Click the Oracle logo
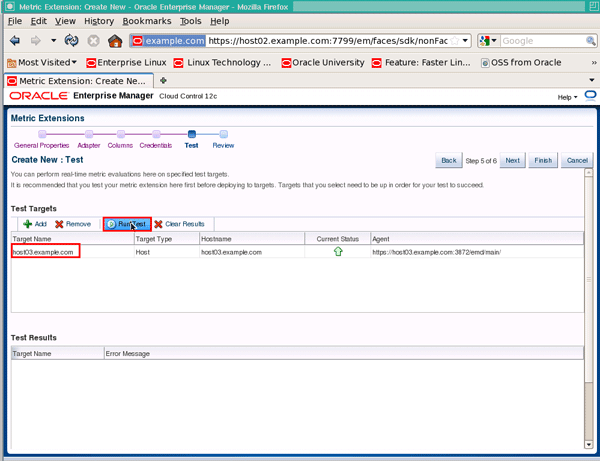600x461 pixels. (38, 96)
